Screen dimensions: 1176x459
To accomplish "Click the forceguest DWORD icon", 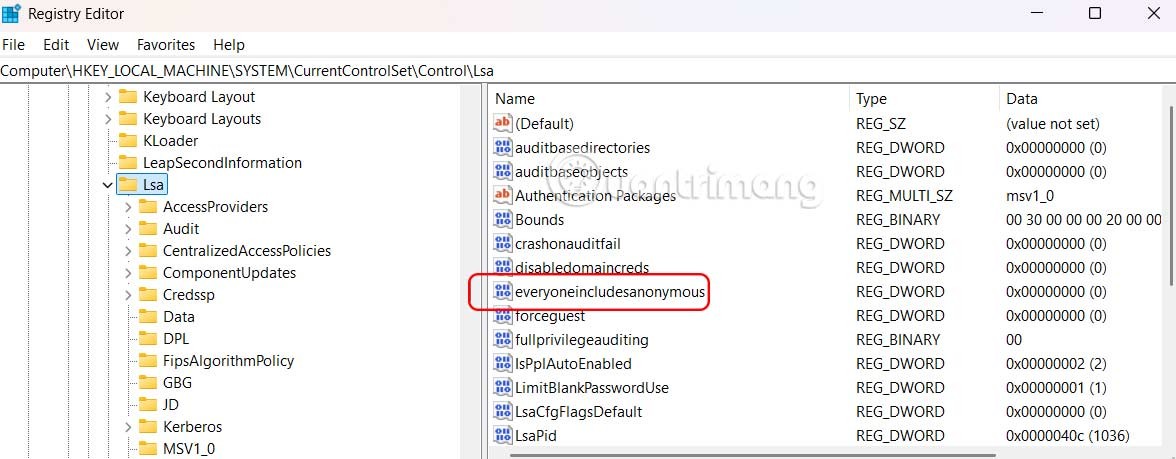I will (502, 315).
